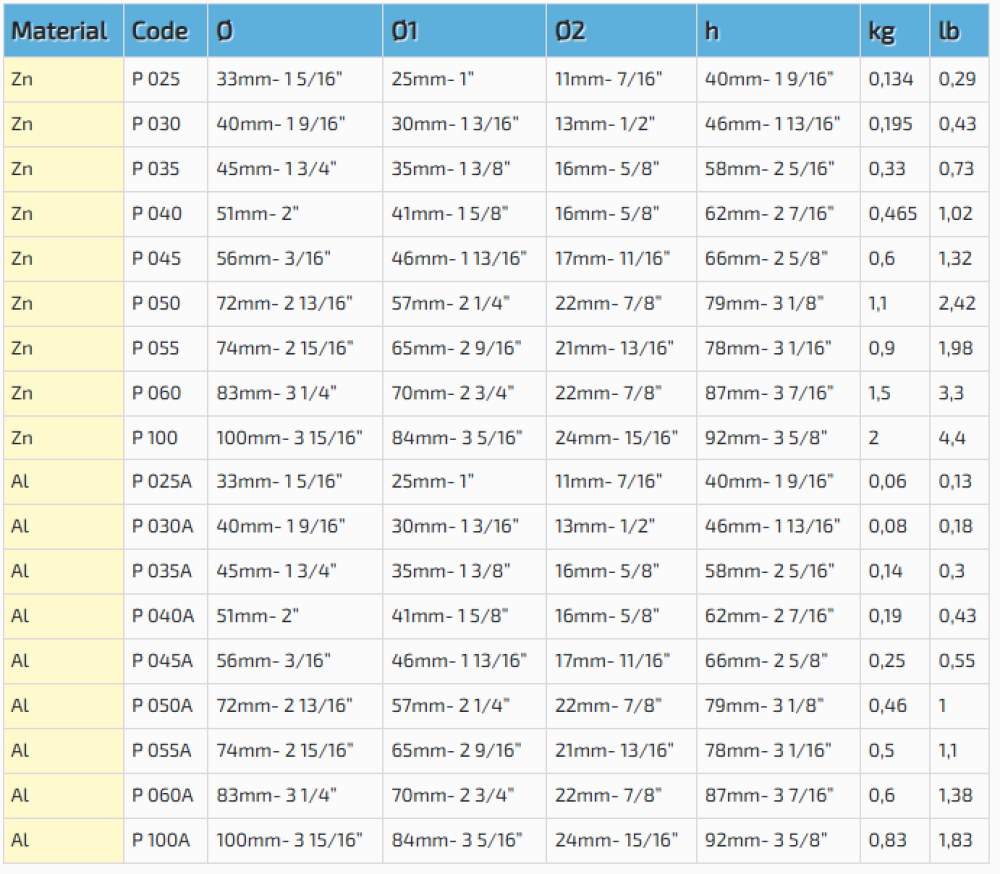The image size is (1000, 874).
Task: Select the 4,4 lb weight value
Action: [952, 437]
